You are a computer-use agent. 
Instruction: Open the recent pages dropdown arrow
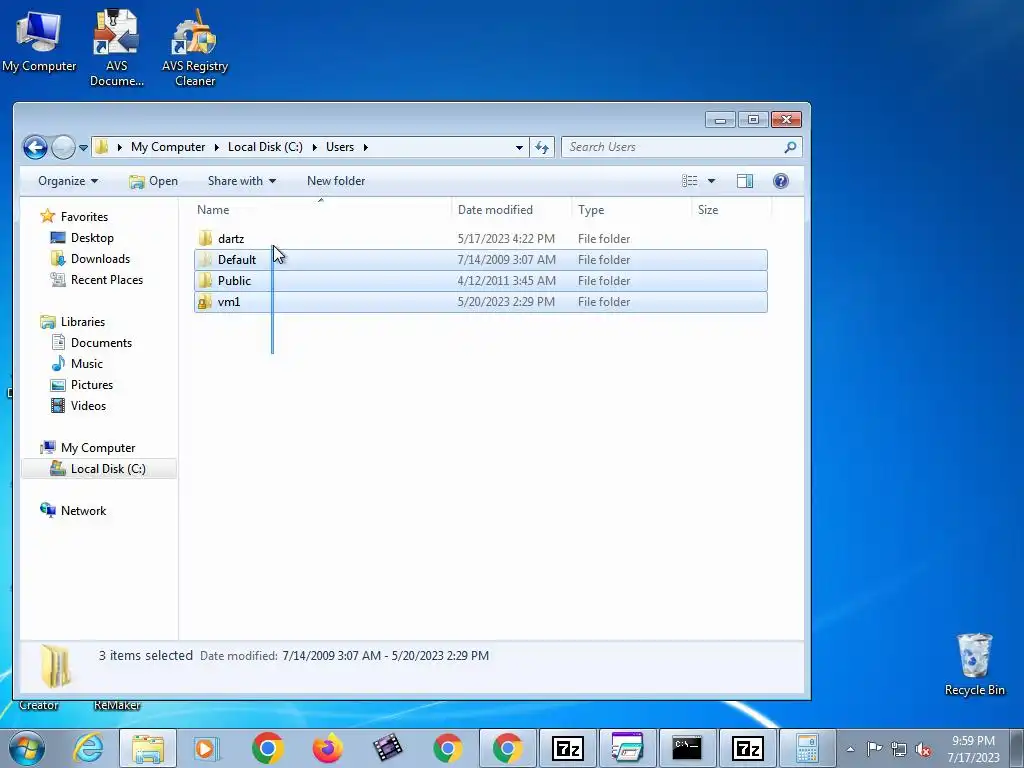click(84, 148)
